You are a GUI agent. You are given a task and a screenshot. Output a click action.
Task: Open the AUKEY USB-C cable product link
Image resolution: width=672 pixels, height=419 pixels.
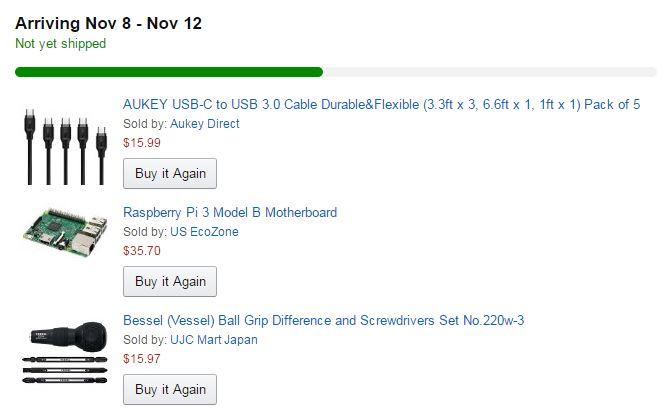[x=381, y=104]
